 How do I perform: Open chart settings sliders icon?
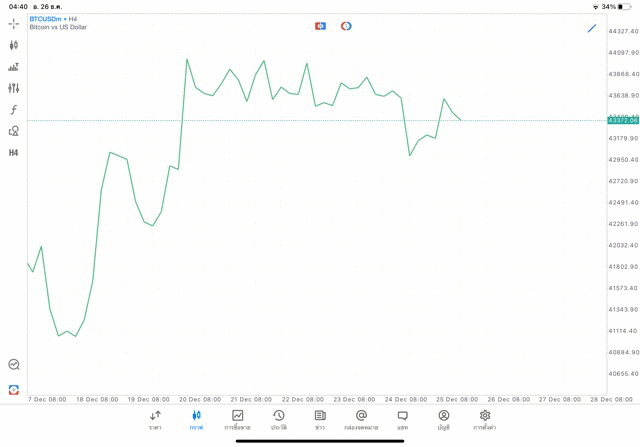(14, 88)
